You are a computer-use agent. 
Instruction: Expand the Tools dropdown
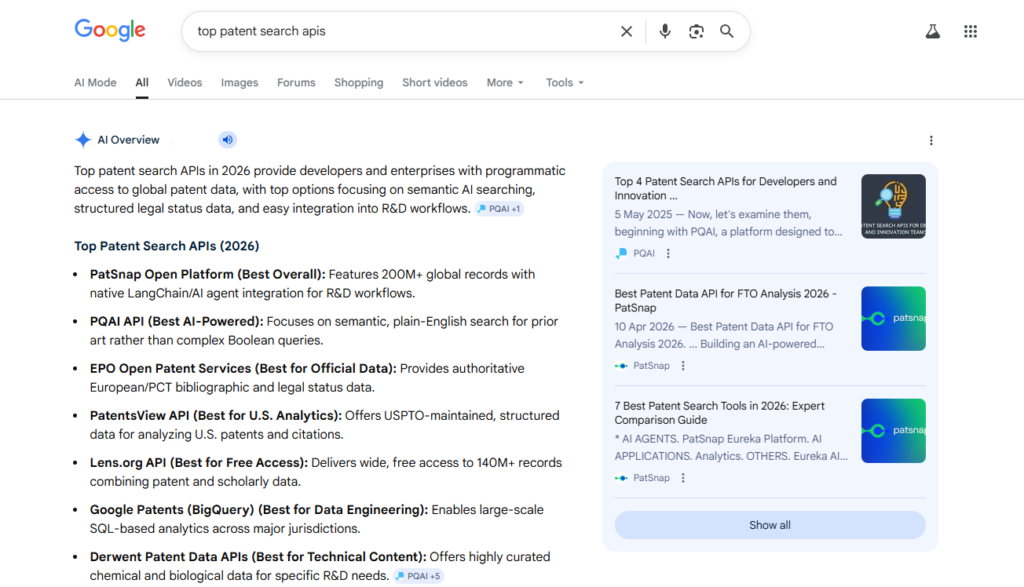565,83
